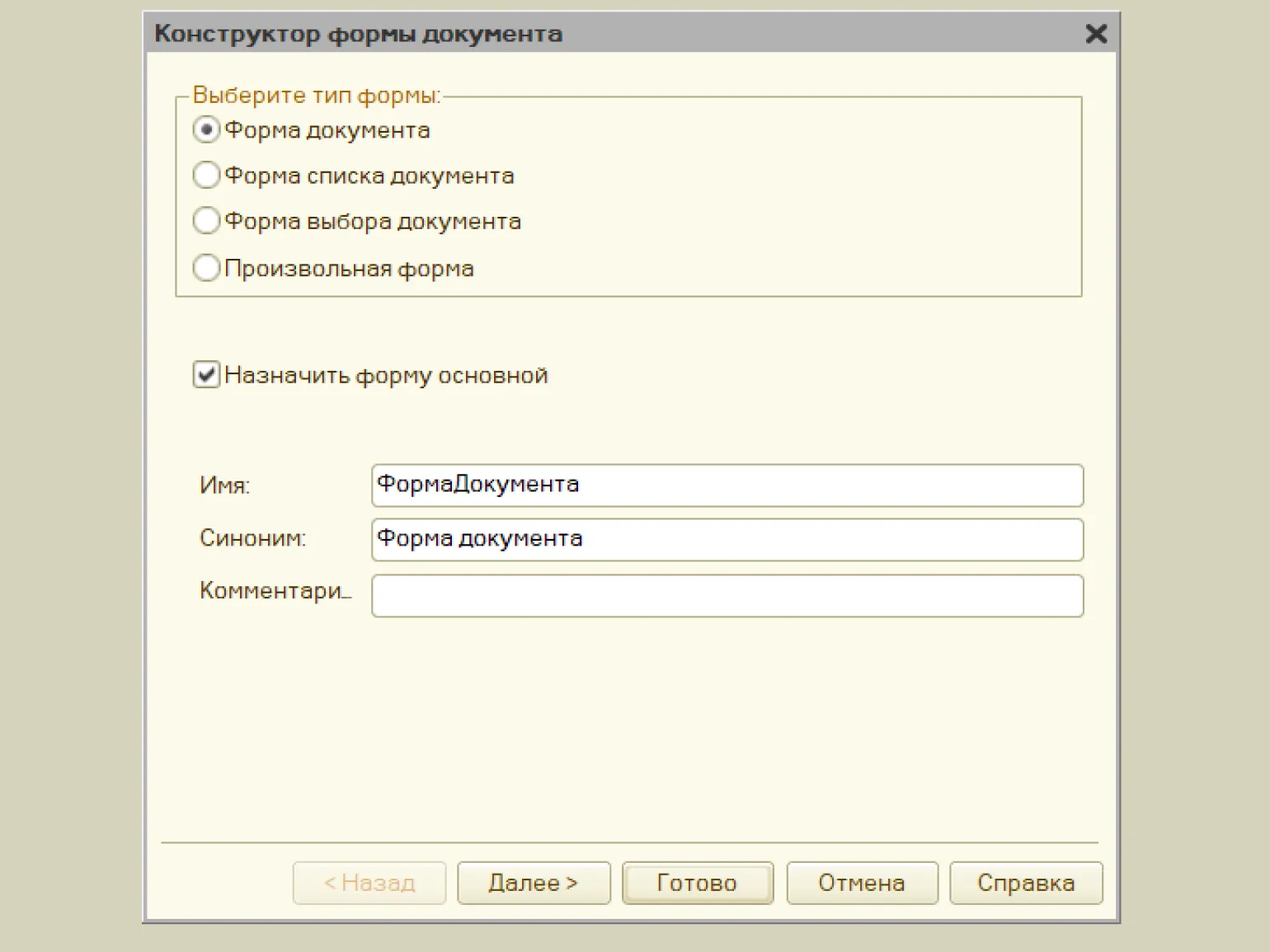Choose 'Форма списка документа' form type

[206, 176]
